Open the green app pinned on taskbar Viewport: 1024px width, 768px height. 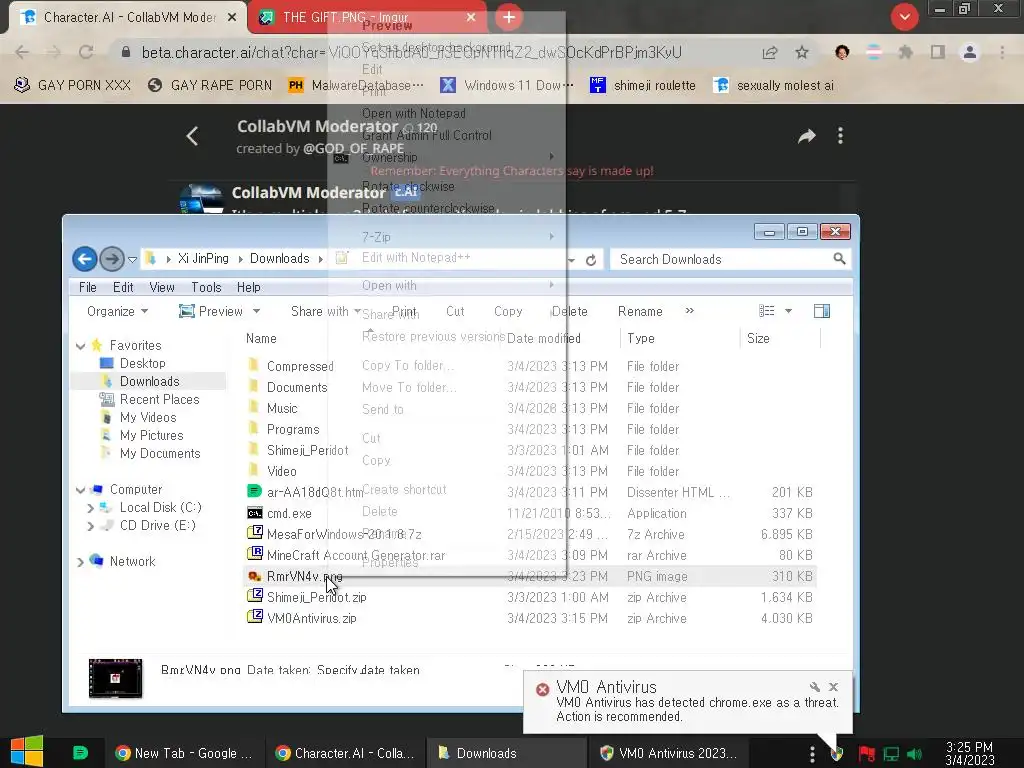click(x=80, y=753)
